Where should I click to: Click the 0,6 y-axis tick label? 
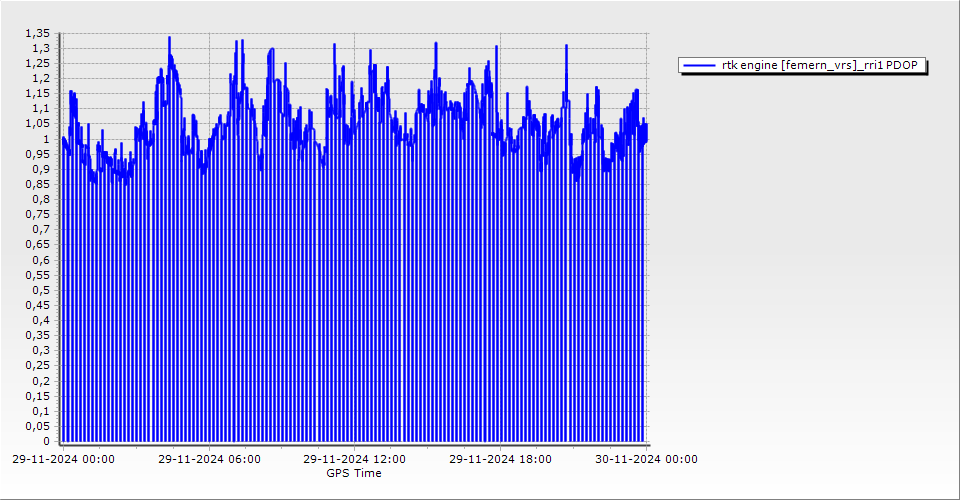coord(41,260)
